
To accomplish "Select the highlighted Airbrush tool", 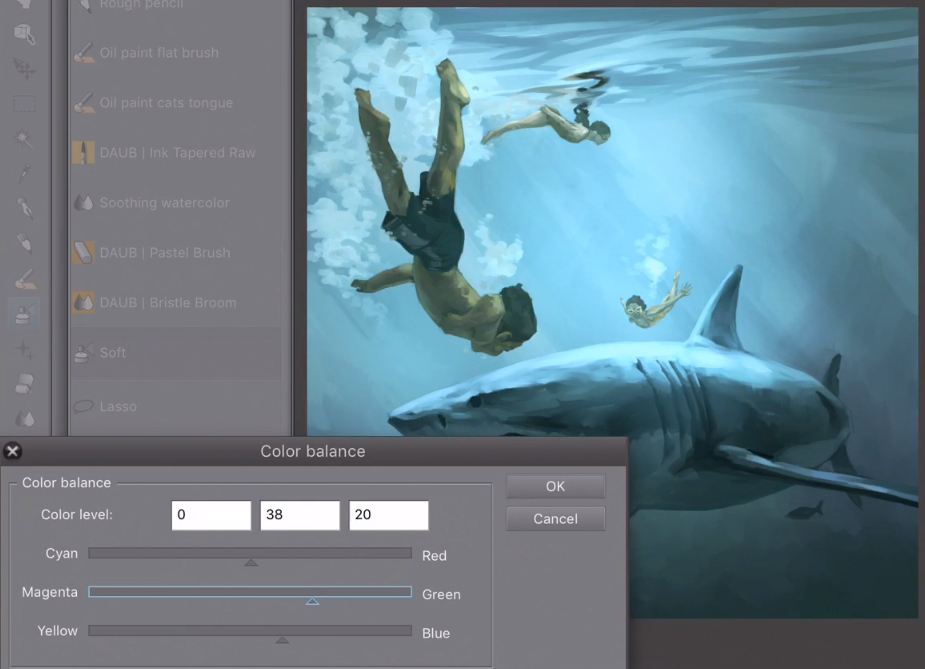I will [25, 313].
